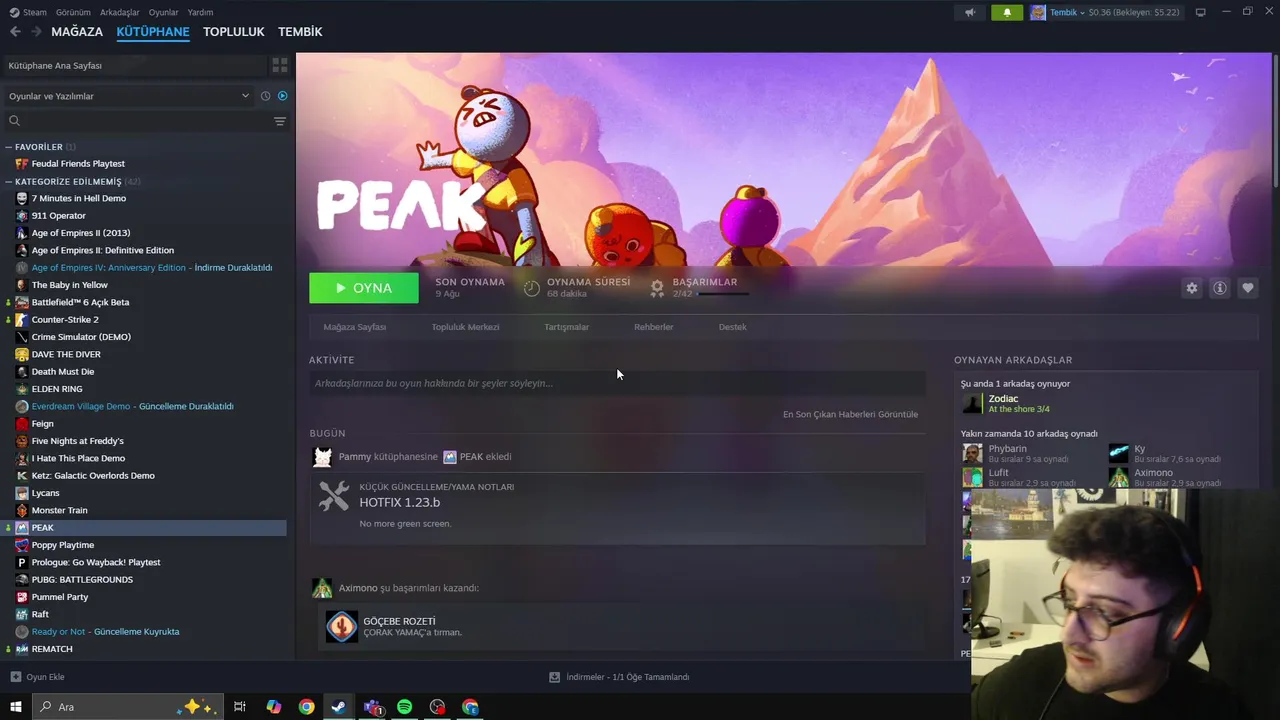Open friend Phybarin's entry
This screenshot has width=1280, height=720.
[1016, 453]
